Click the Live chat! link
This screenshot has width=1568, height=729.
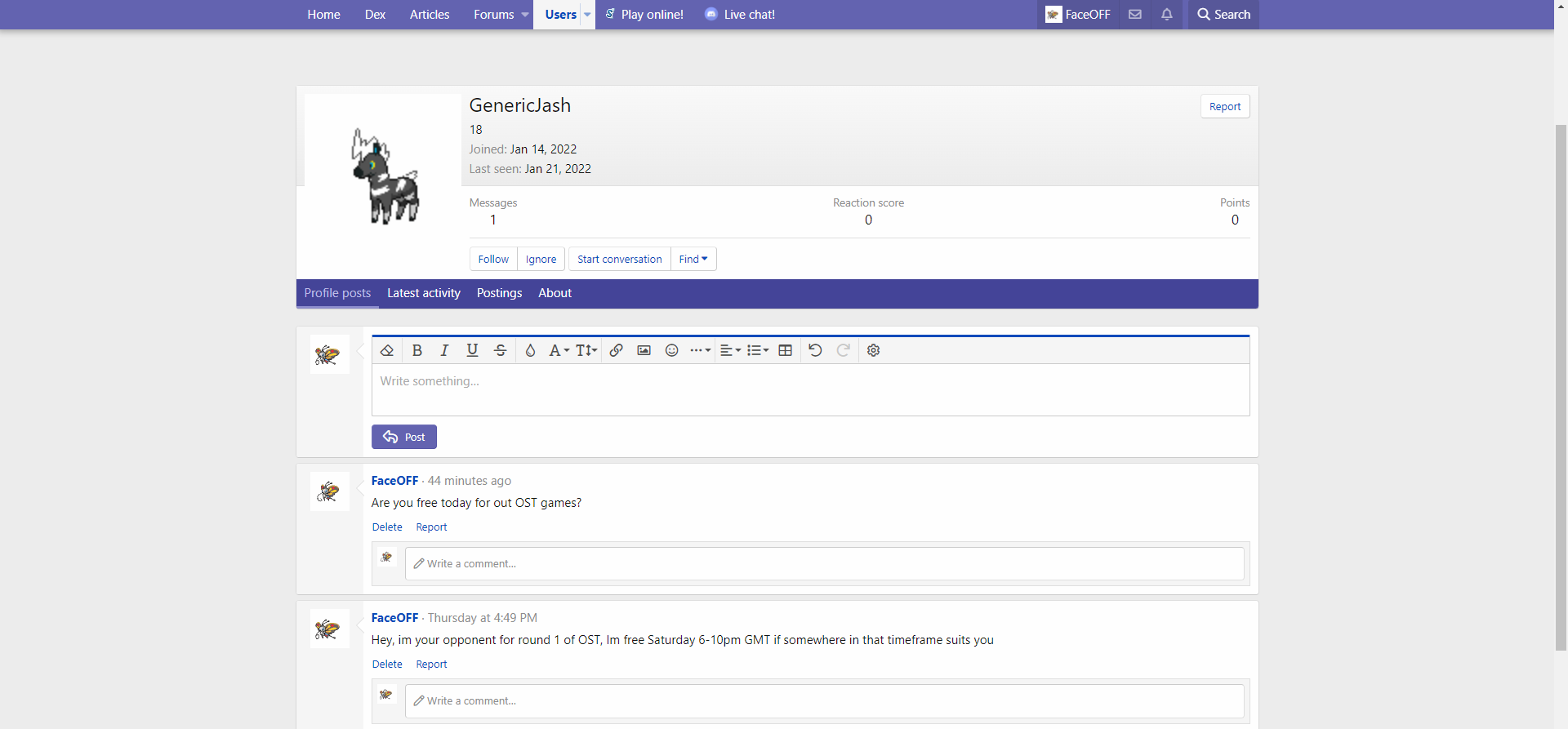(740, 15)
